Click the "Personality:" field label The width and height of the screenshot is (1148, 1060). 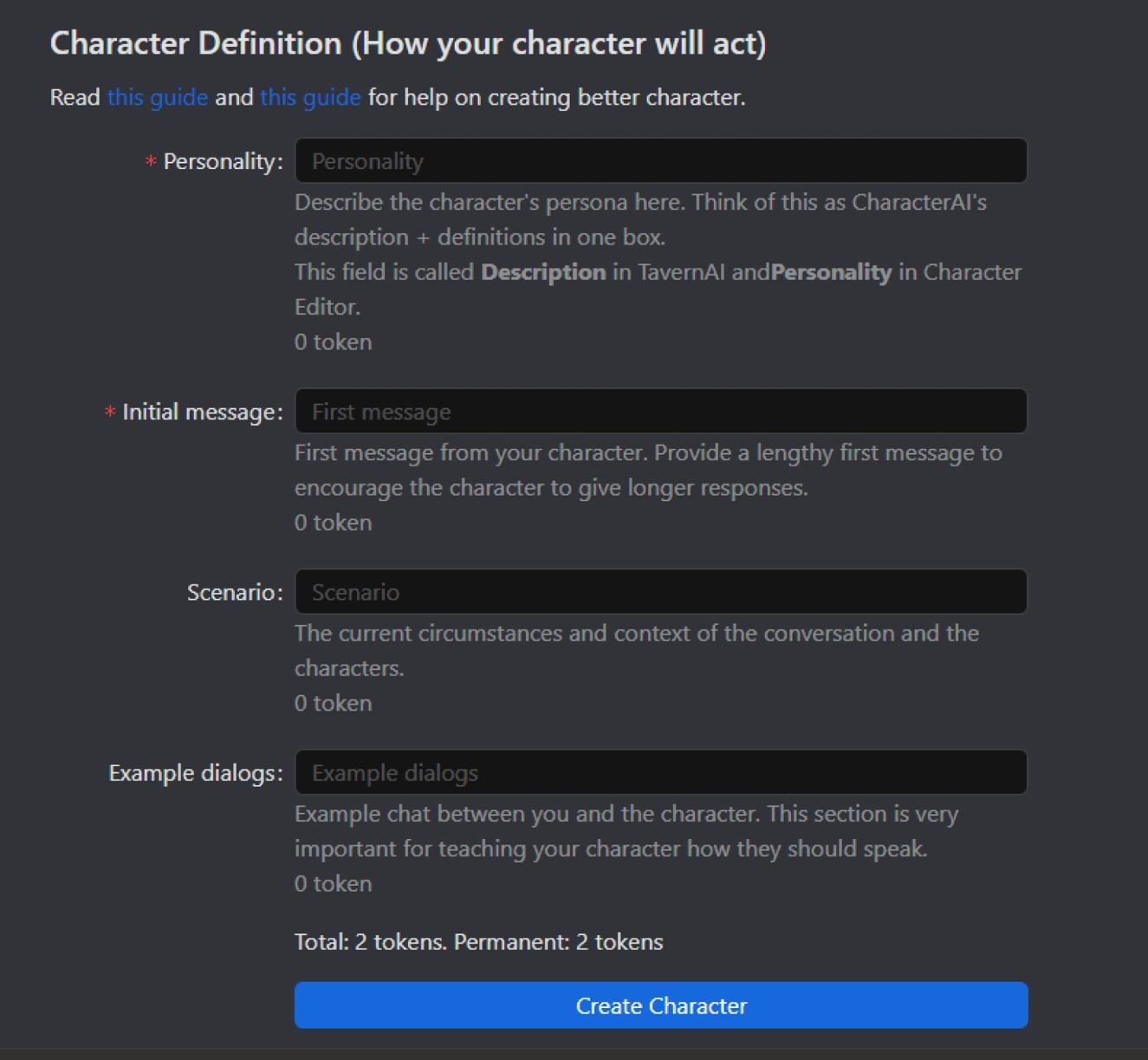pos(223,161)
